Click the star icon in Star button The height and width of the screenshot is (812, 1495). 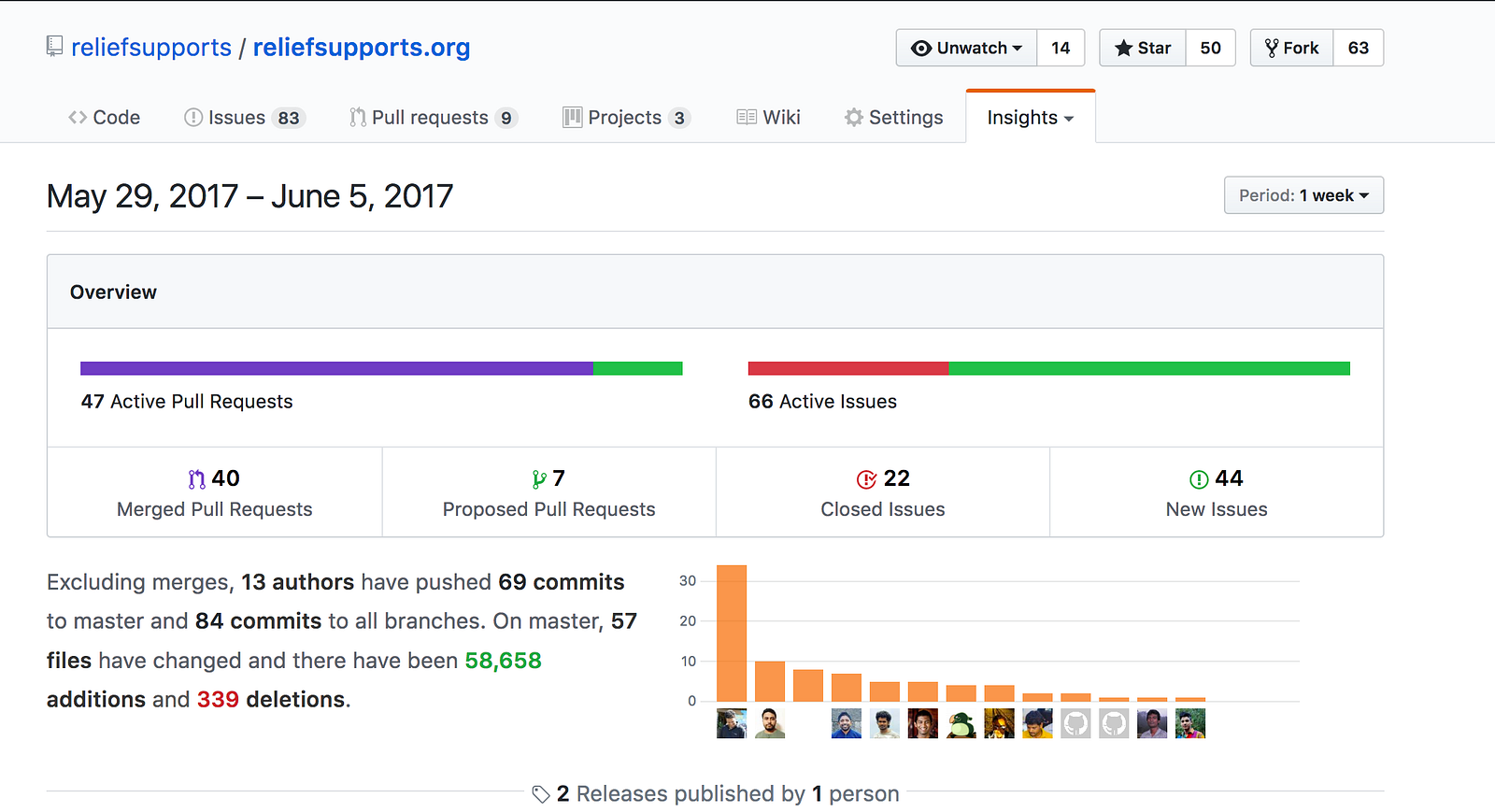1124,48
